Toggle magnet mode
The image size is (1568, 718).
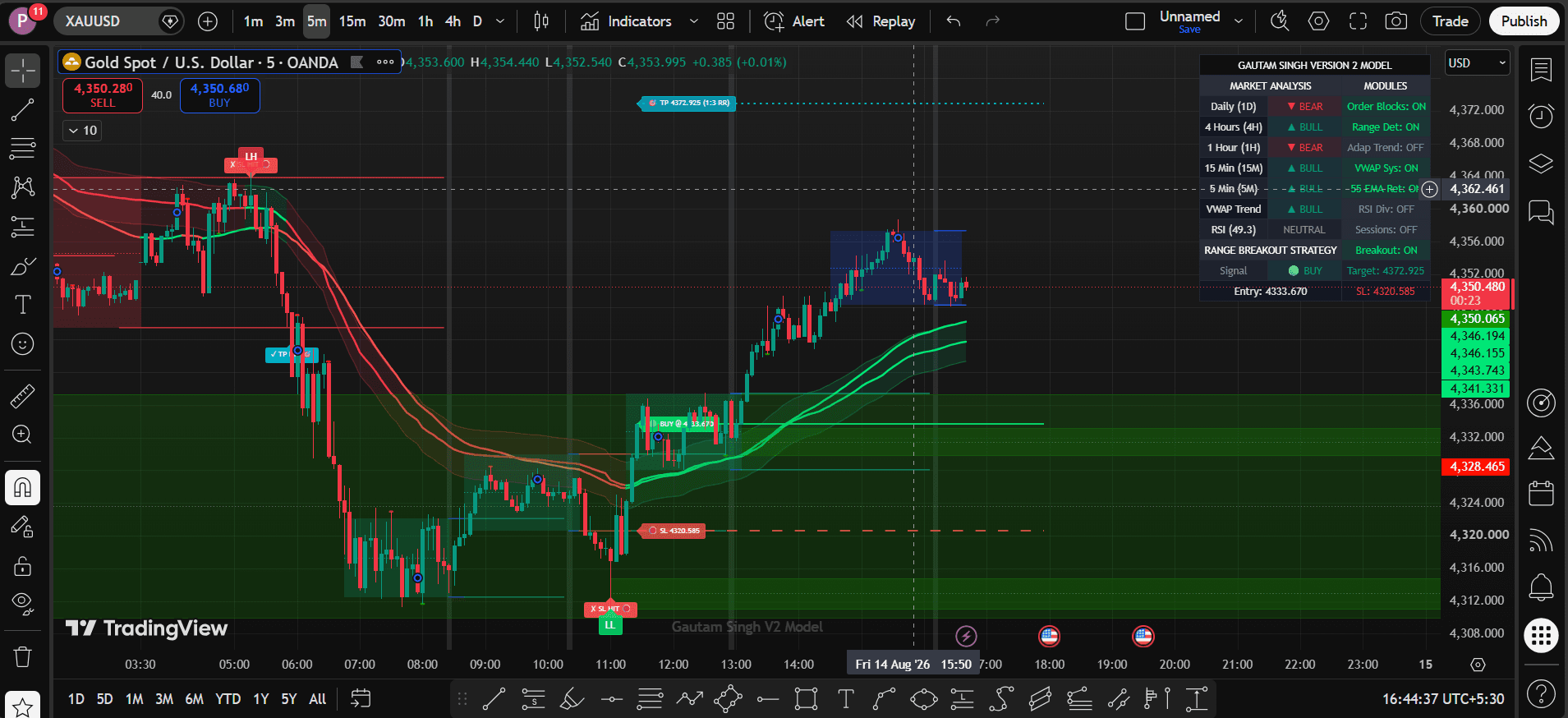click(23, 488)
